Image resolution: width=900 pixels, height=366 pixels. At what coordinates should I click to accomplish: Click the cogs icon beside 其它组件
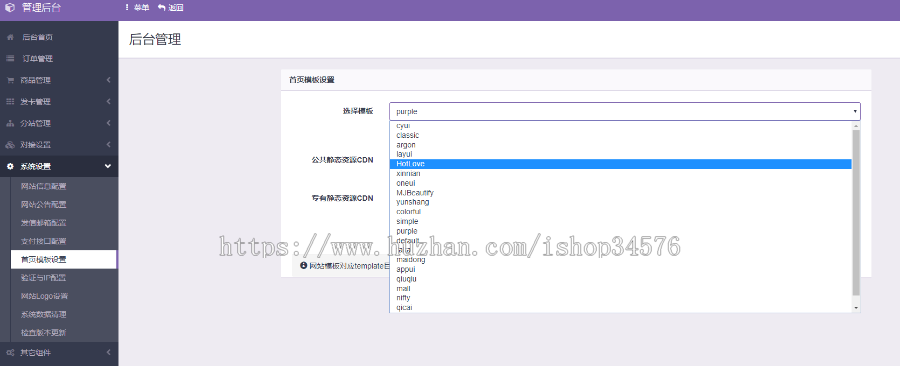10,352
